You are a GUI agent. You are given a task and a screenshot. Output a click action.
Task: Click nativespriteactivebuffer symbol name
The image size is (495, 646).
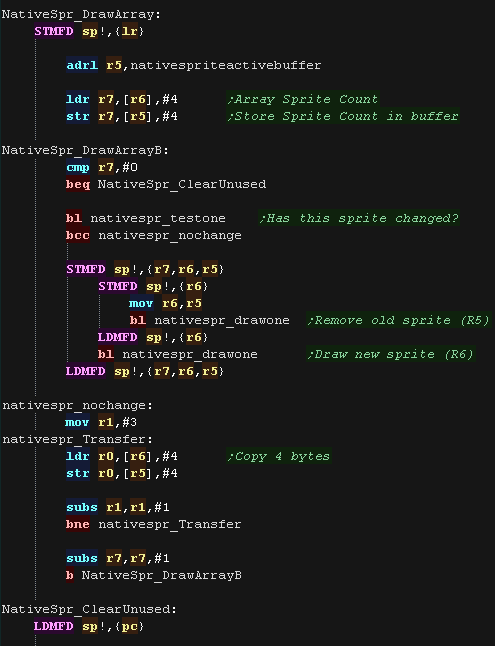(225, 65)
